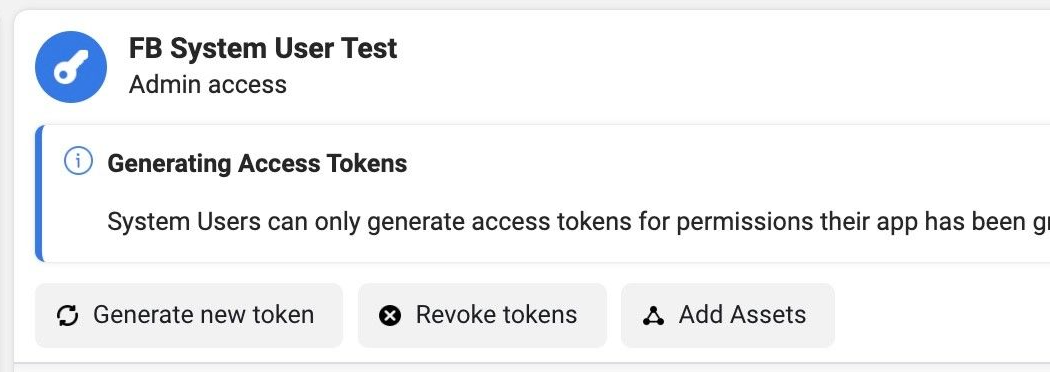The image size is (1054, 372).
Task: Click the "Generate new token" text label
Action: click(x=204, y=315)
